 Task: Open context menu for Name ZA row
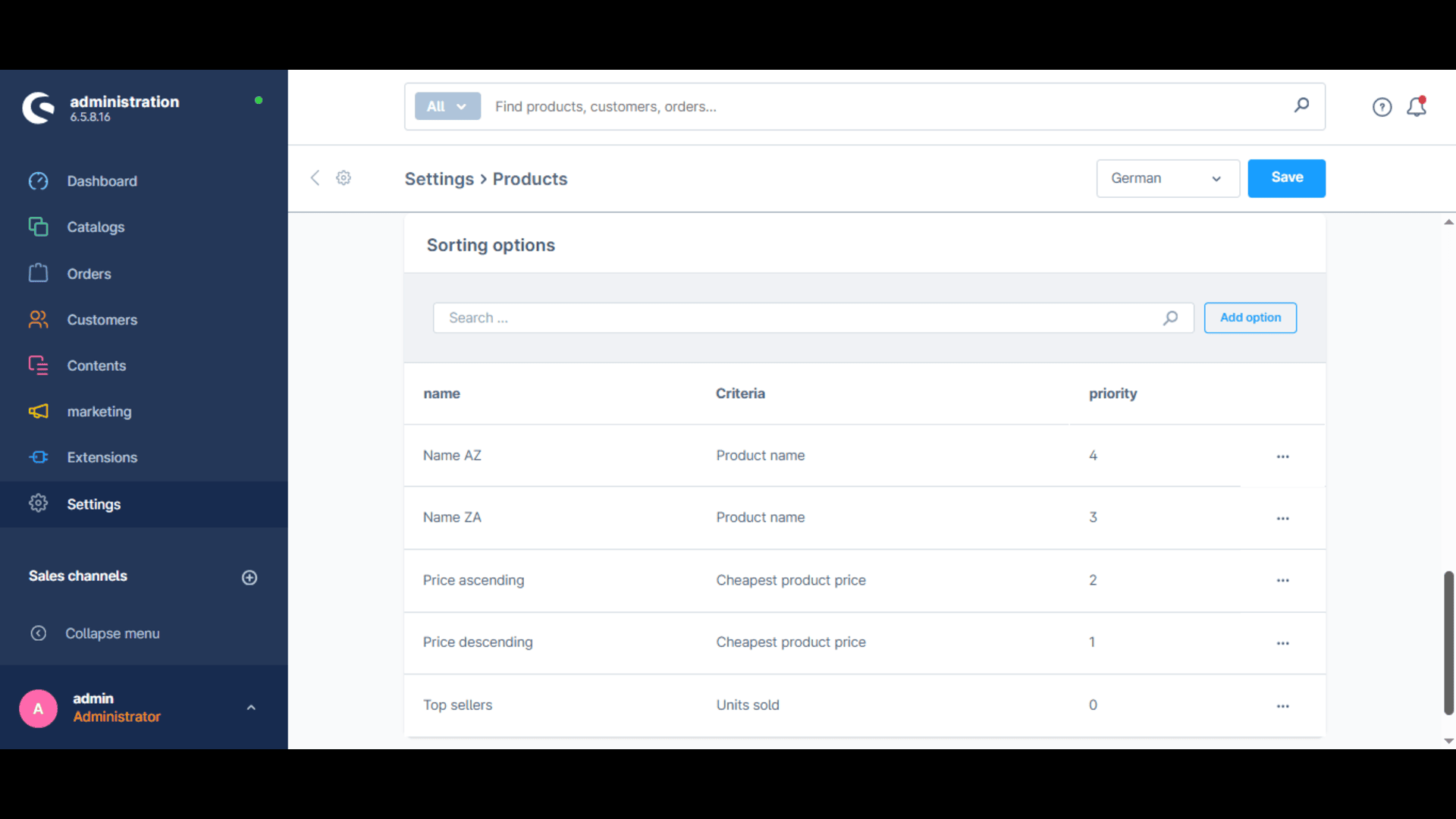[1282, 519]
